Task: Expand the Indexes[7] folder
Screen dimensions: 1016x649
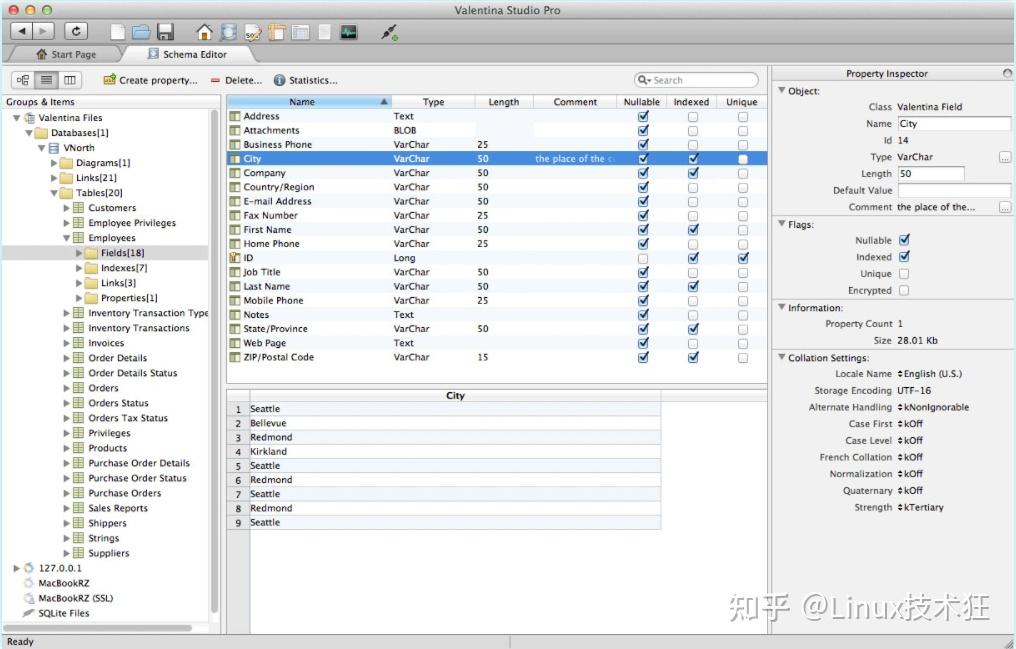Action: [79, 268]
